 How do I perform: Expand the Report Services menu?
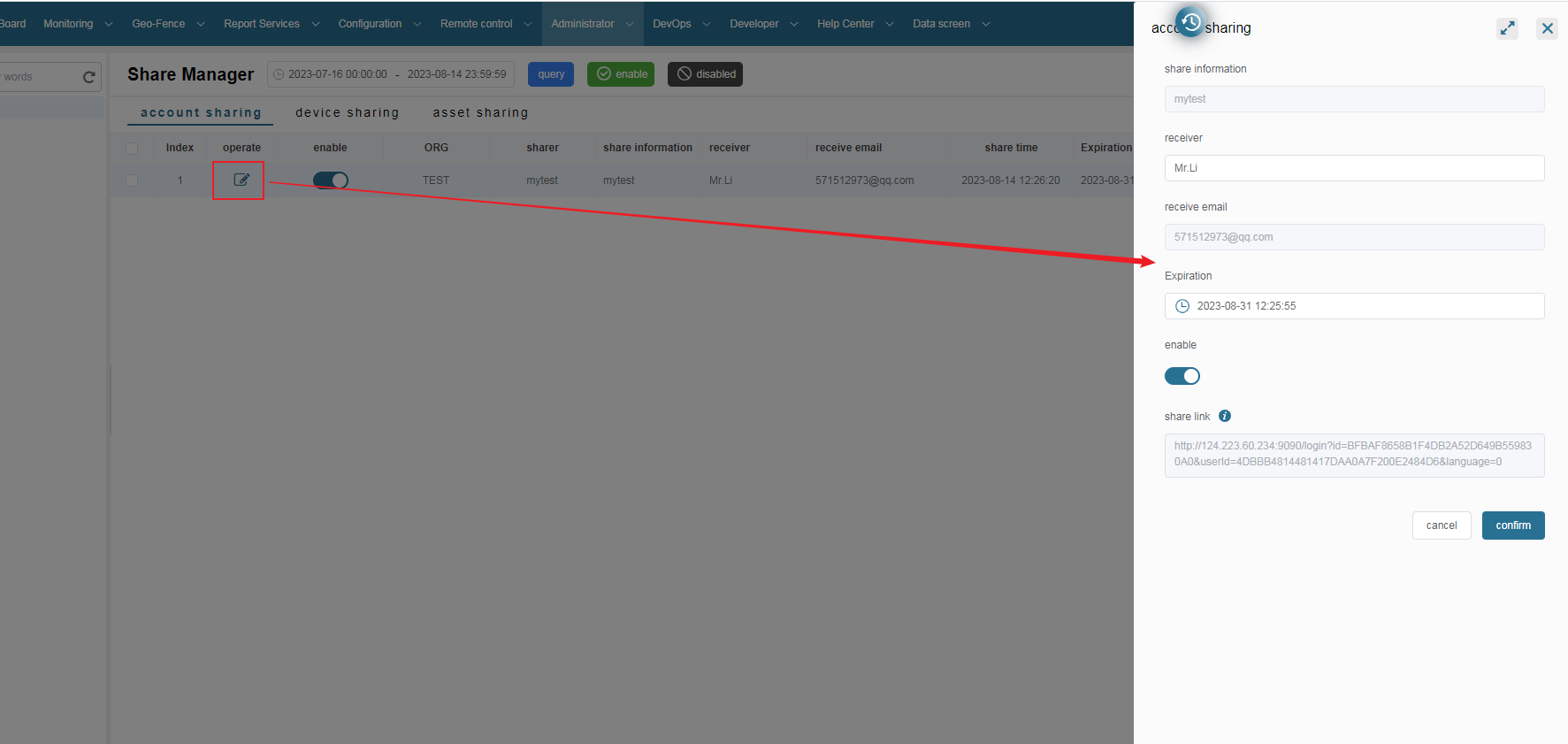(271, 24)
